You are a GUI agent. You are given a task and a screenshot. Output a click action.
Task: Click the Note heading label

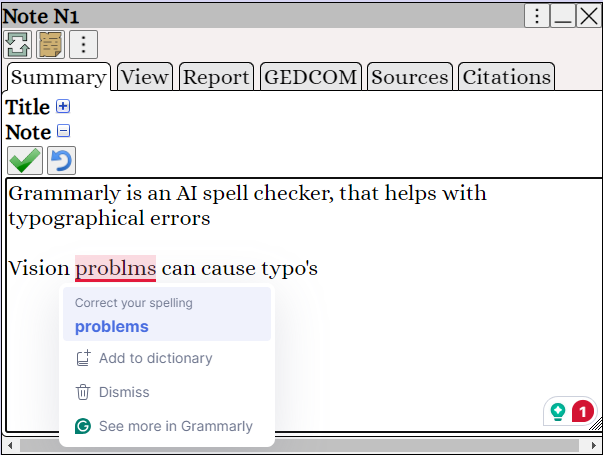[x=28, y=132]
